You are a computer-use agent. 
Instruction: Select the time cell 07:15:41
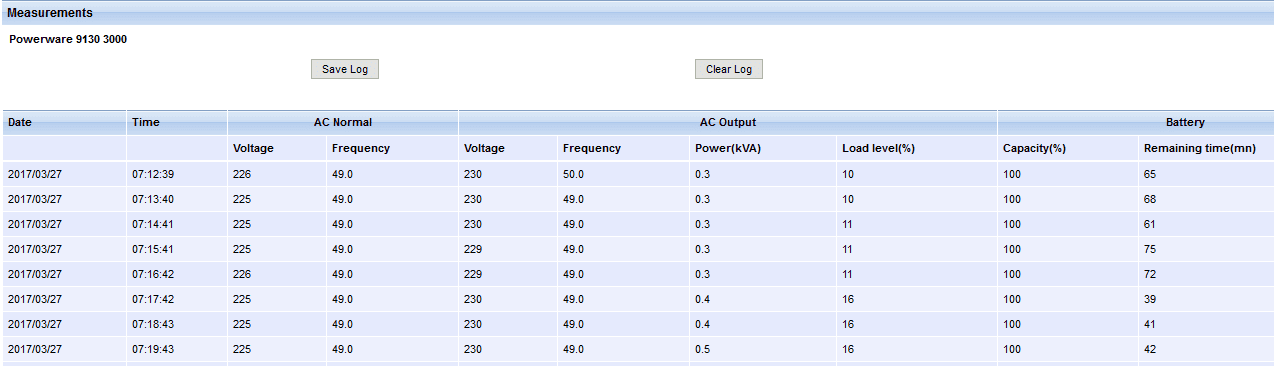(x=153, y=249)
